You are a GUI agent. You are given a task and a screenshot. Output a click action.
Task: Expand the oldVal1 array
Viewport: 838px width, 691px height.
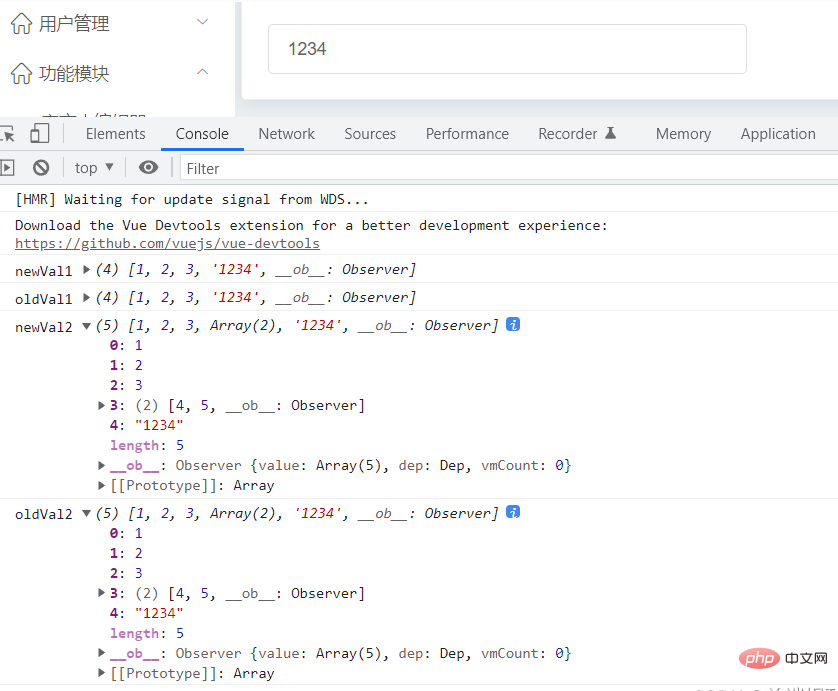[86, 297]
